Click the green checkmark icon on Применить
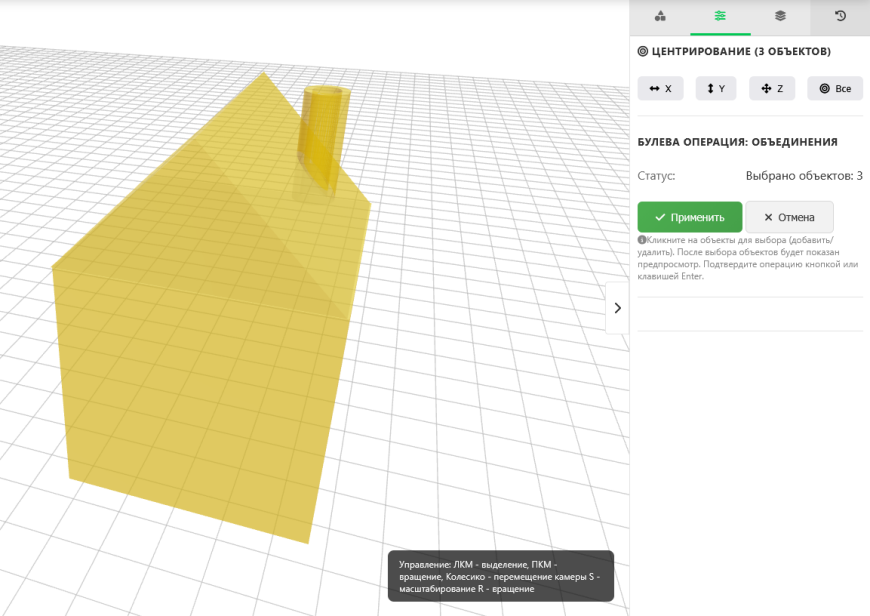 pos(659,216)
